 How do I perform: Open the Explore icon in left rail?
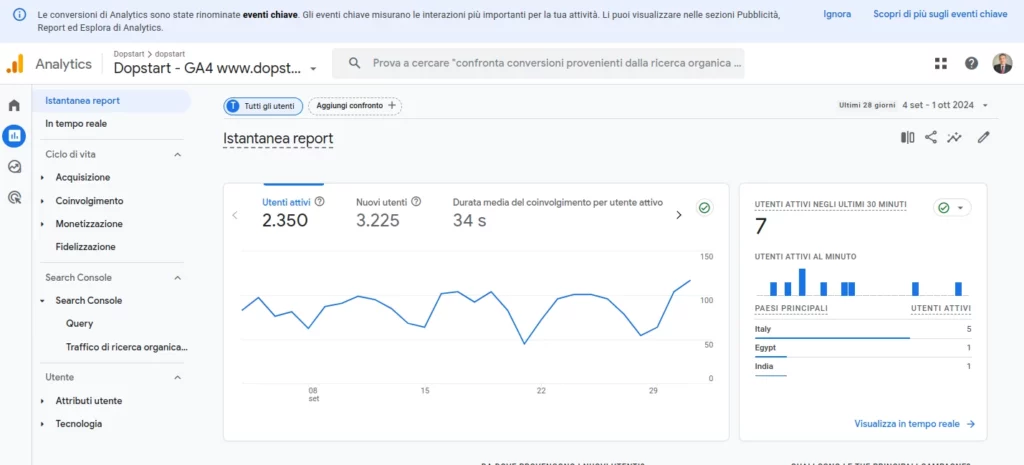pos(14,167)
